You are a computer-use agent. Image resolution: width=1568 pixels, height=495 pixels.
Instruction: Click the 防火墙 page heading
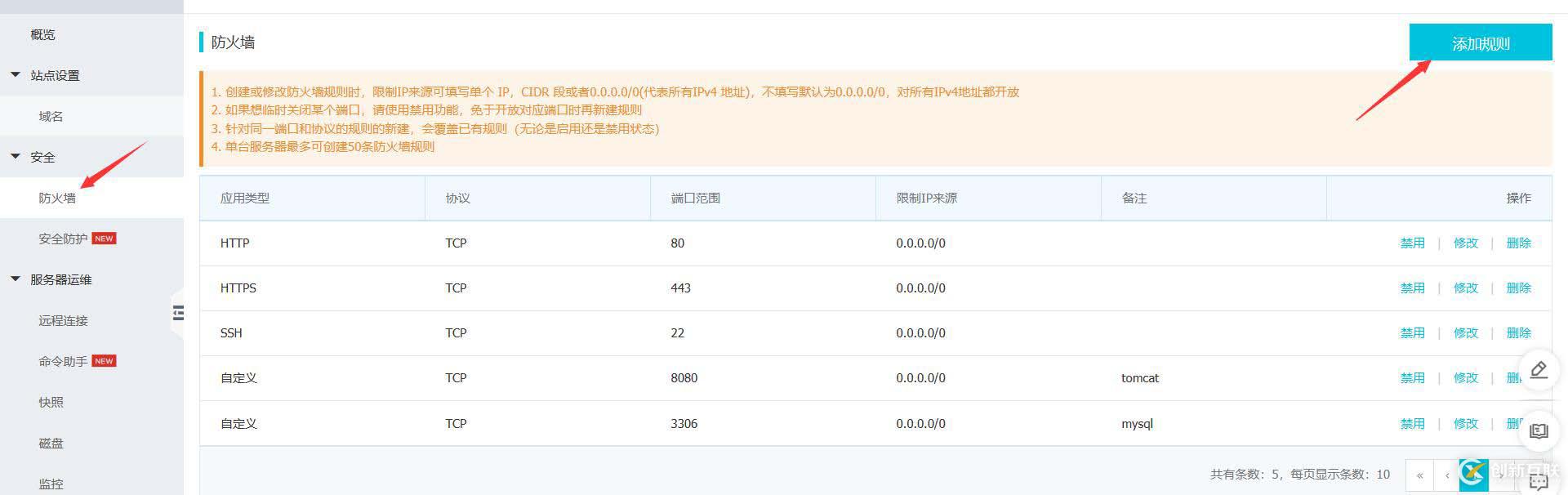coord(233,42)
